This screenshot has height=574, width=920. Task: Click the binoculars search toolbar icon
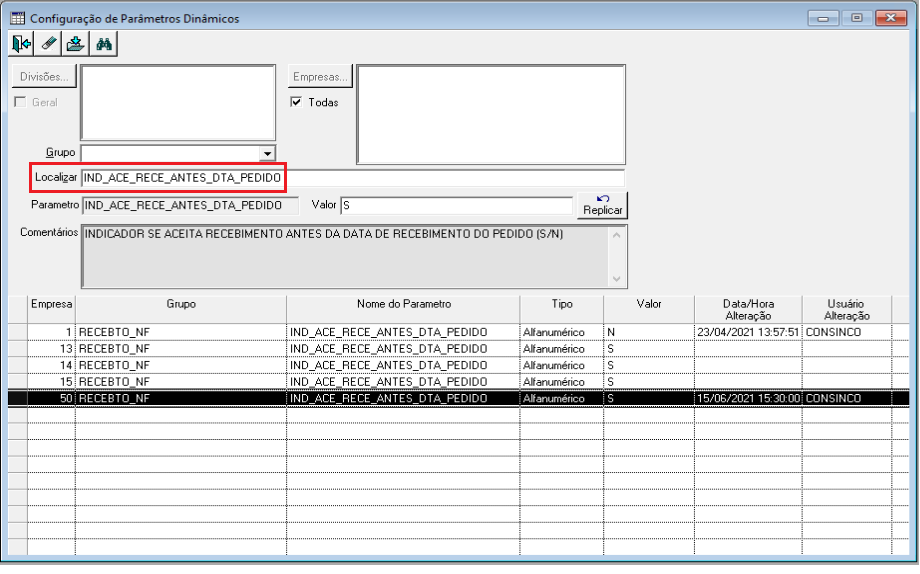point(104,44)
